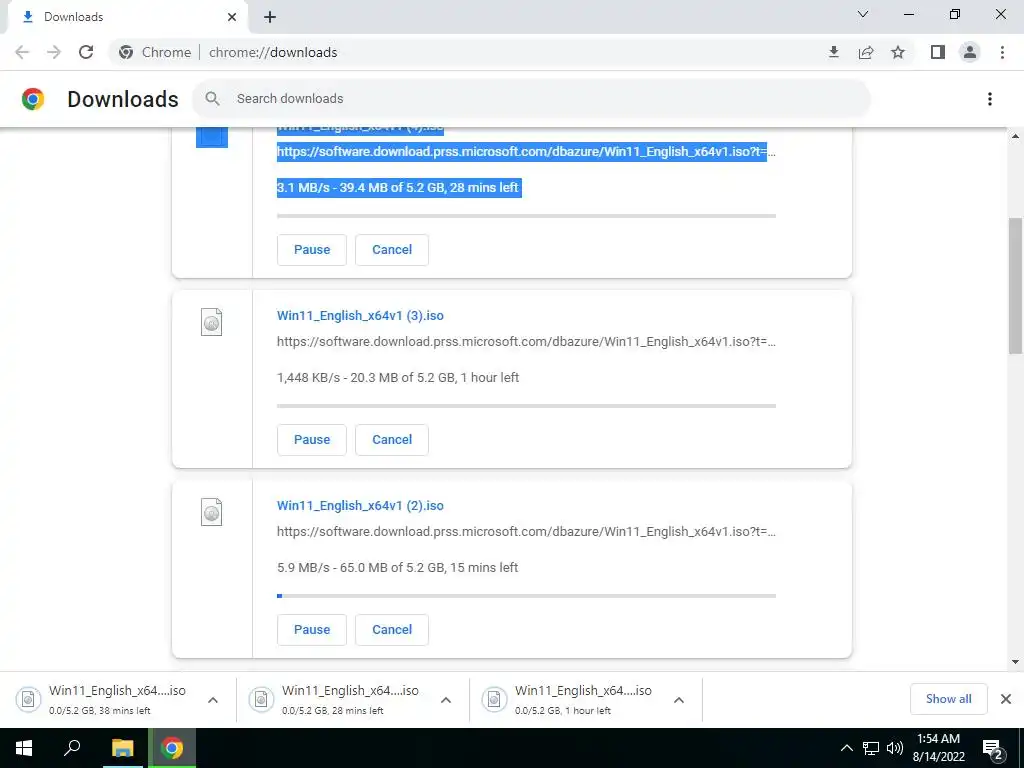Image resolution: width=1024 pixels, height=768 pixels.
Task: Pause the 28 mins left download
Action: 312,249
